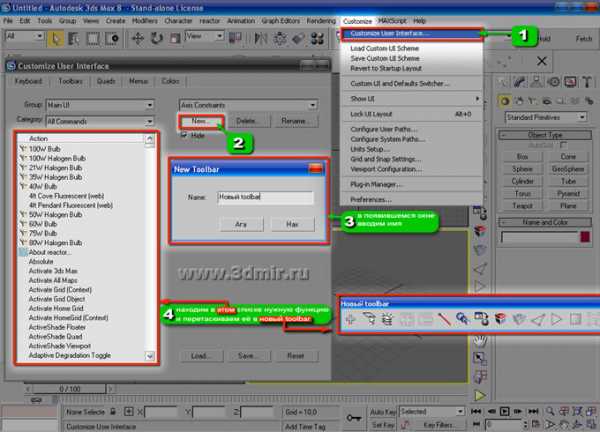Activate the Select and Scale tool
Viewport: 600px width, 432px height.
[x=175, y=39]
